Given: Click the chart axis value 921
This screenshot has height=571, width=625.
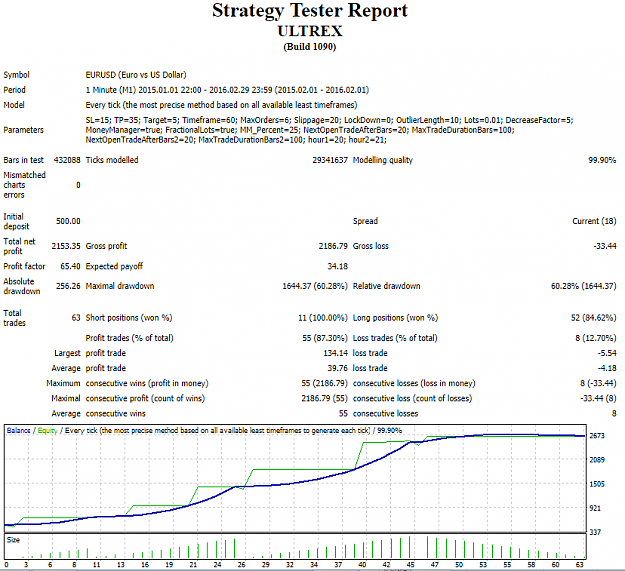Looking at the screenshot, I should pyautogui.click(x=597, y=508).
